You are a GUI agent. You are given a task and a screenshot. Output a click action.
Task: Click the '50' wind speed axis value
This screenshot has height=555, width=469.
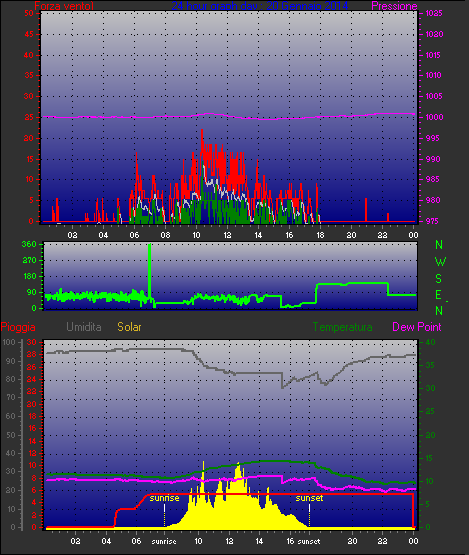pyautogui.click(x=29, y=13)
